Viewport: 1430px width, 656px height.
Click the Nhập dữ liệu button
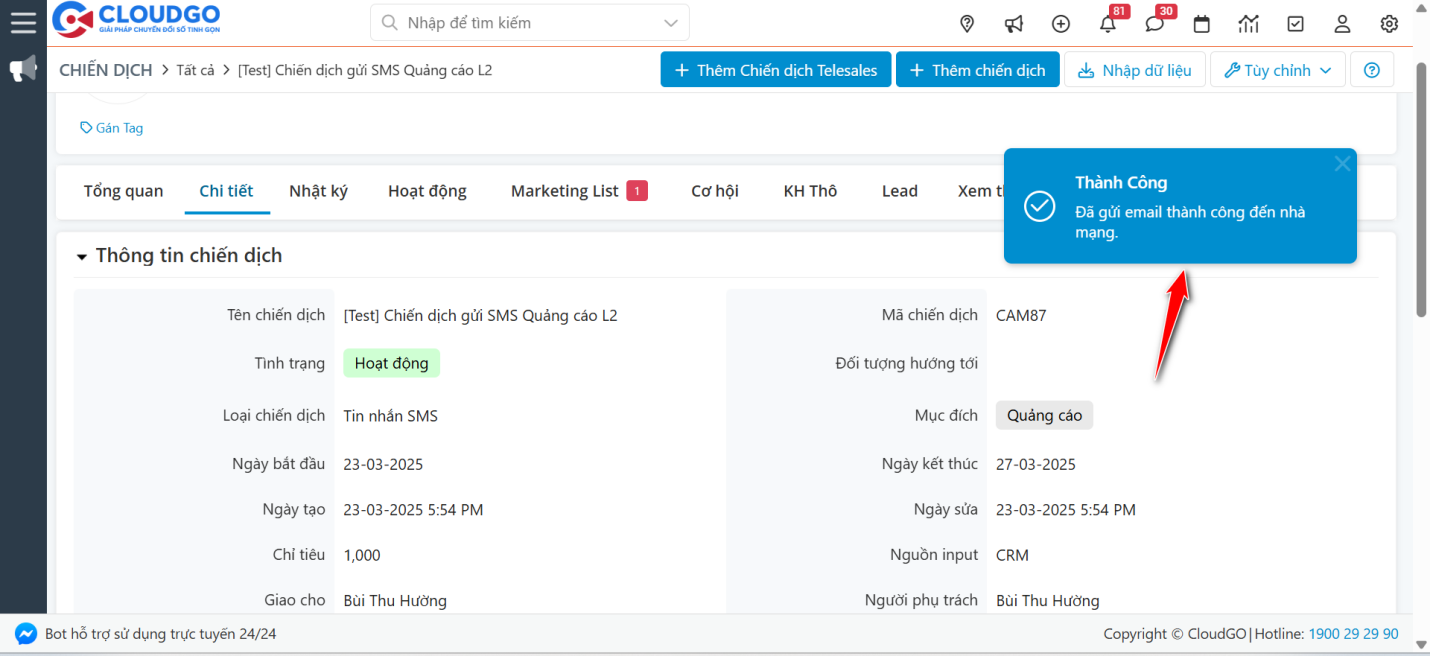pyautogui.click(x=1134, y=70)
